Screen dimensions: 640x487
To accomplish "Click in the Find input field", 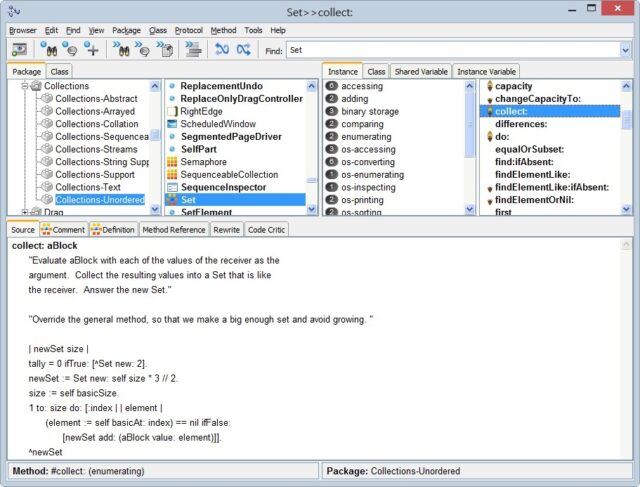I will [450, 49].
